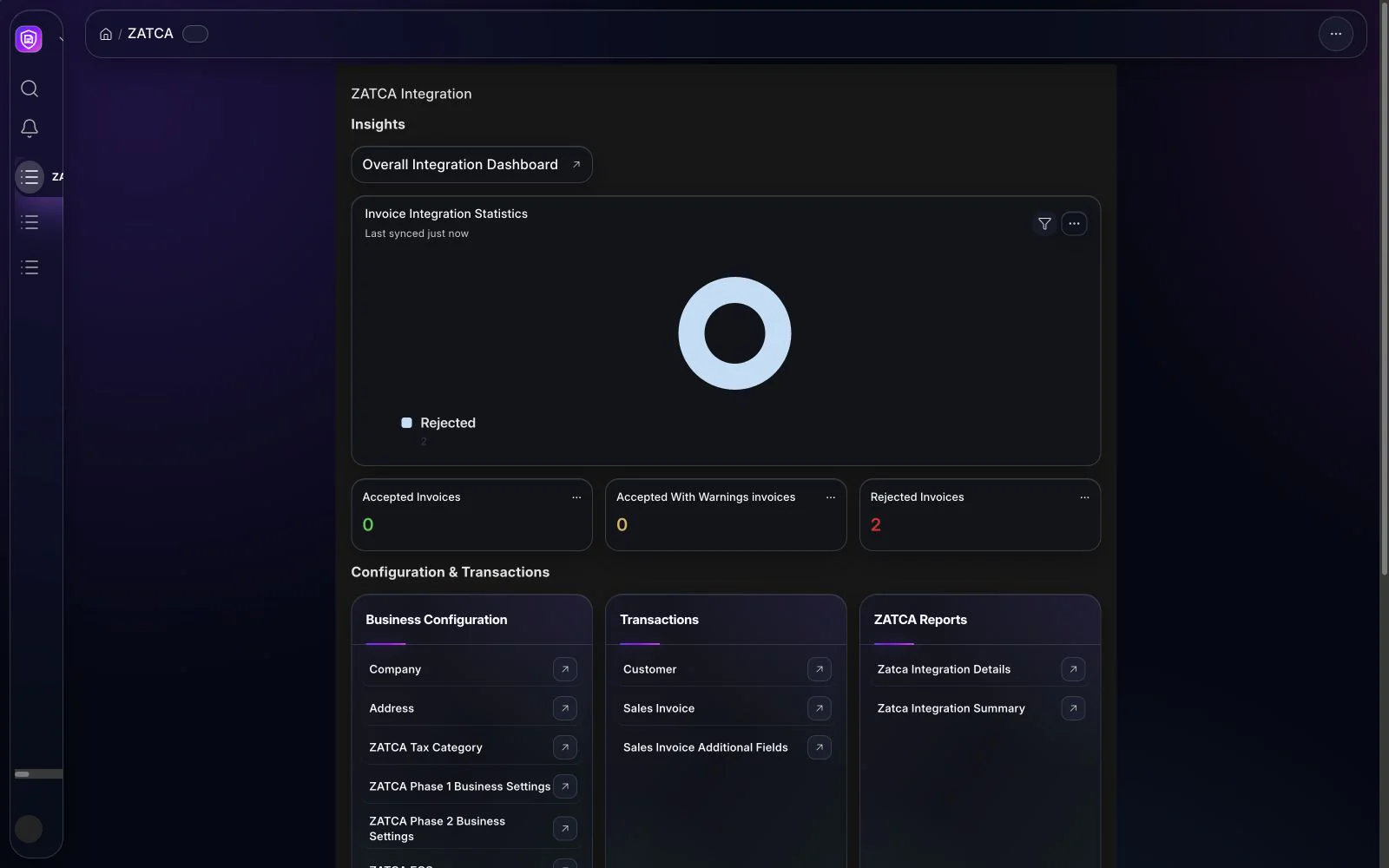Open the chart filter funnel icon
The image size is (1389, 868).
pyautogui.click(x=1044, y=224)
